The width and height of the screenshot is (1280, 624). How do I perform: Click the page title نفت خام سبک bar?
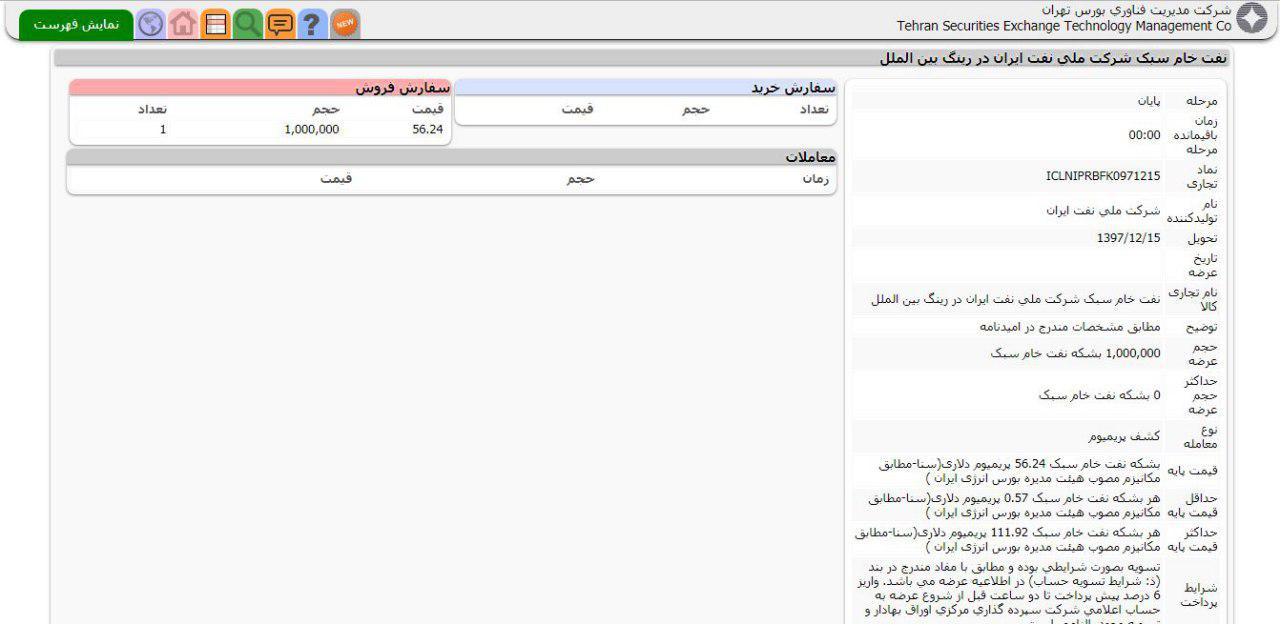[x=641, y=58]
